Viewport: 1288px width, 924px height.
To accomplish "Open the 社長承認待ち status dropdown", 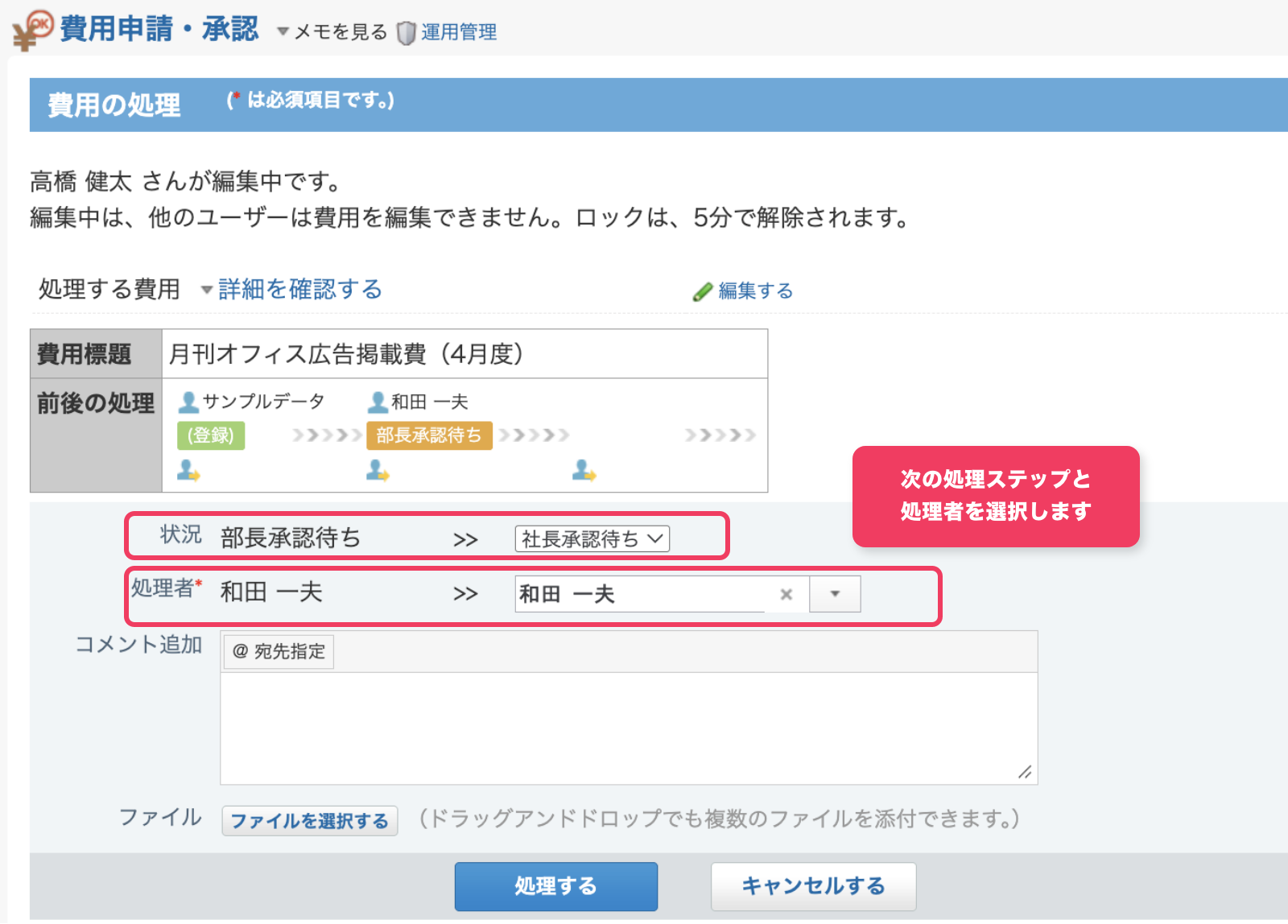I will coord(592,539).
